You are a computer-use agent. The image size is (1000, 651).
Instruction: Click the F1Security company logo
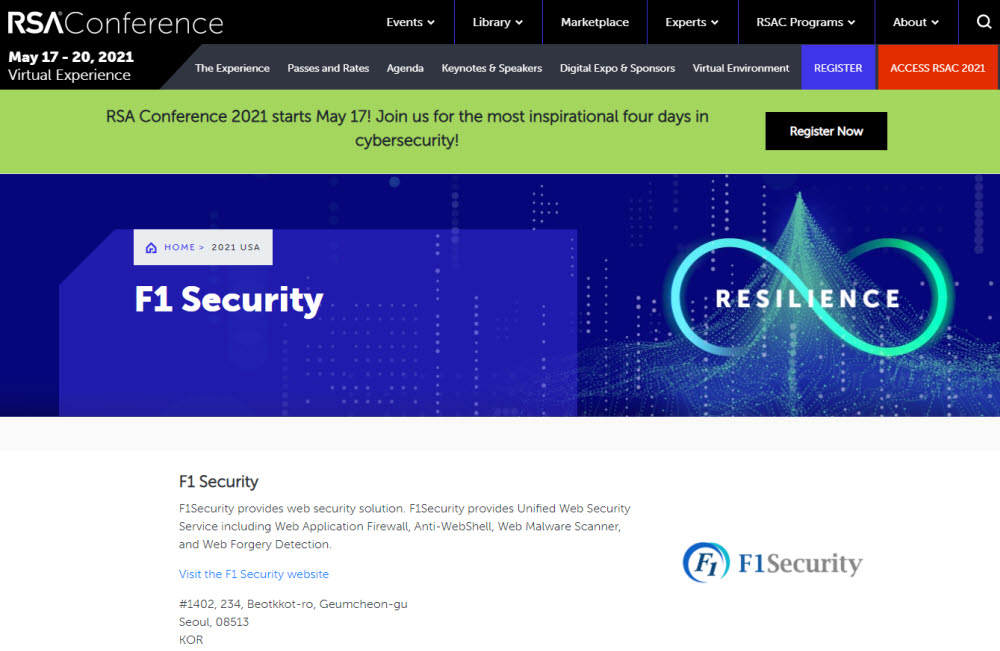click(x=772, y=562)
